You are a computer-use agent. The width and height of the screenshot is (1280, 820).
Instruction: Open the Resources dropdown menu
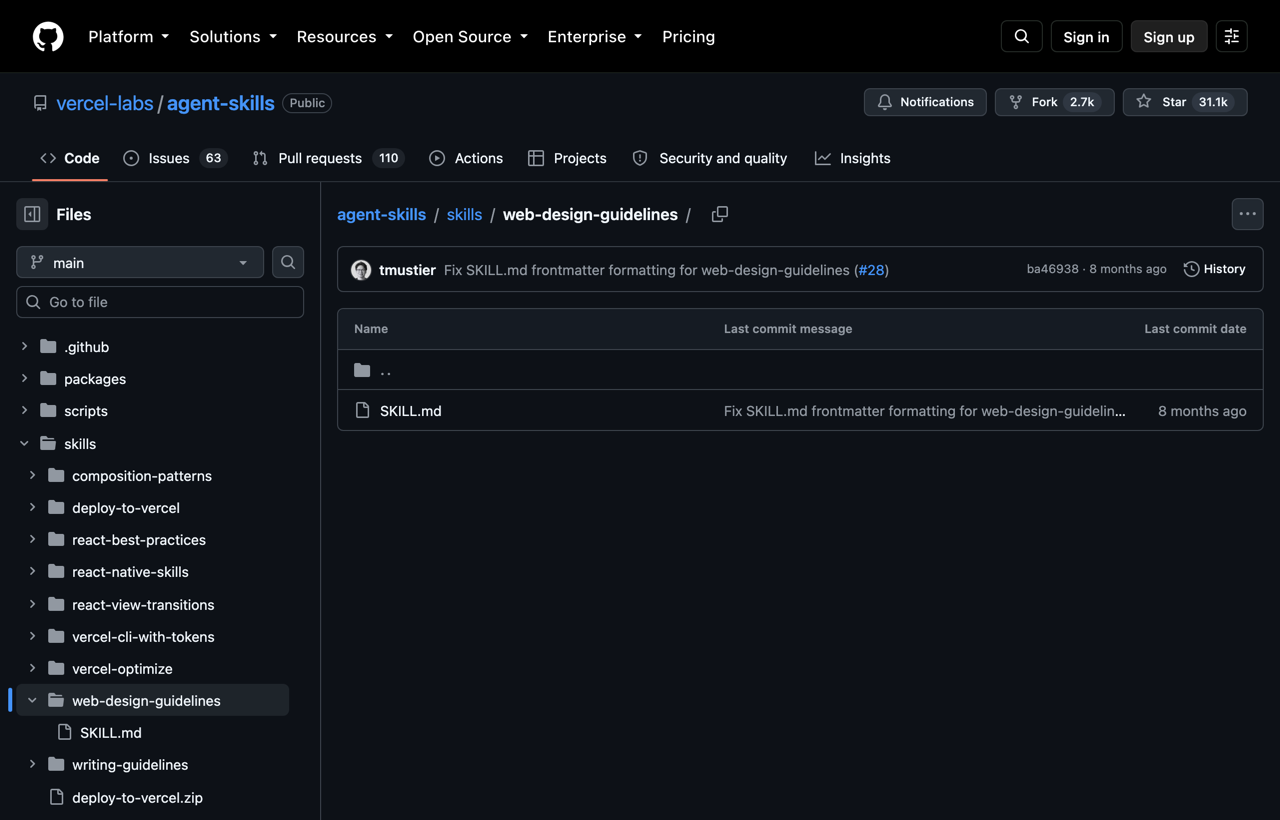[344, 36]
